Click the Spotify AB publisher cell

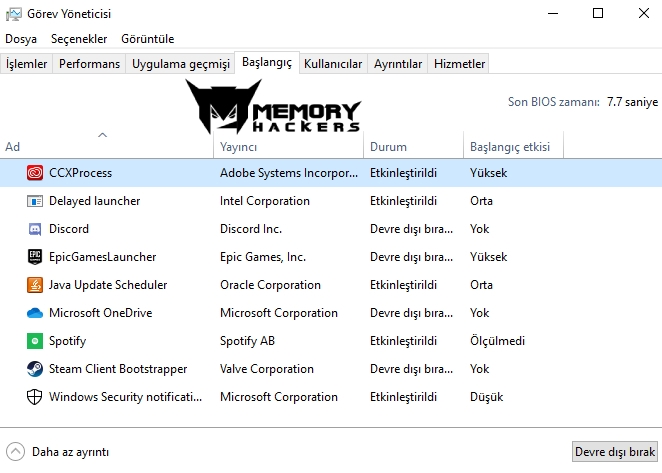(x=247, y=341)
